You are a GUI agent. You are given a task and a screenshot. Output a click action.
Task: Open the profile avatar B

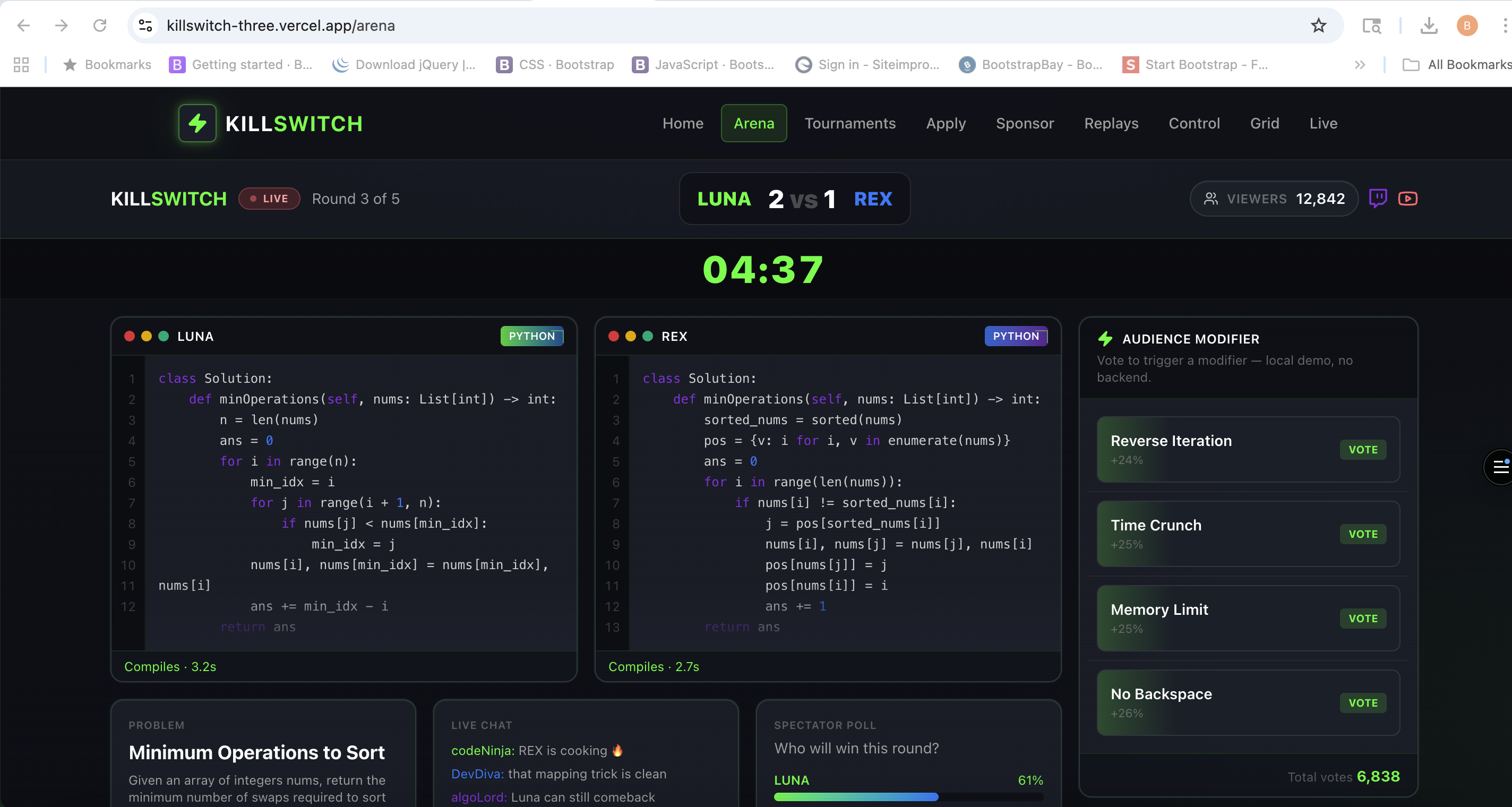coord(1467,25)
